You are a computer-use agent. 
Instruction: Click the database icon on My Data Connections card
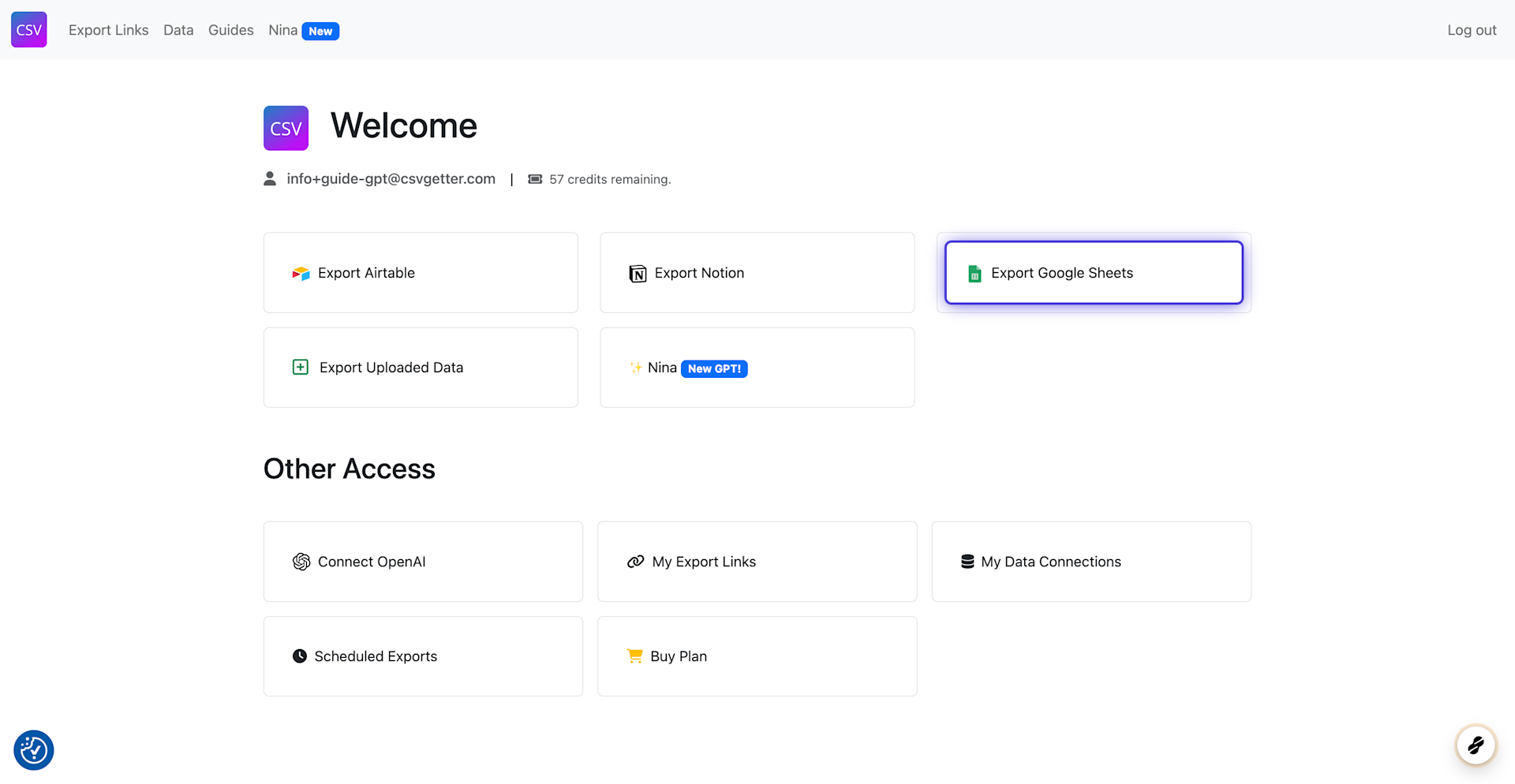(x=967, y=561)
